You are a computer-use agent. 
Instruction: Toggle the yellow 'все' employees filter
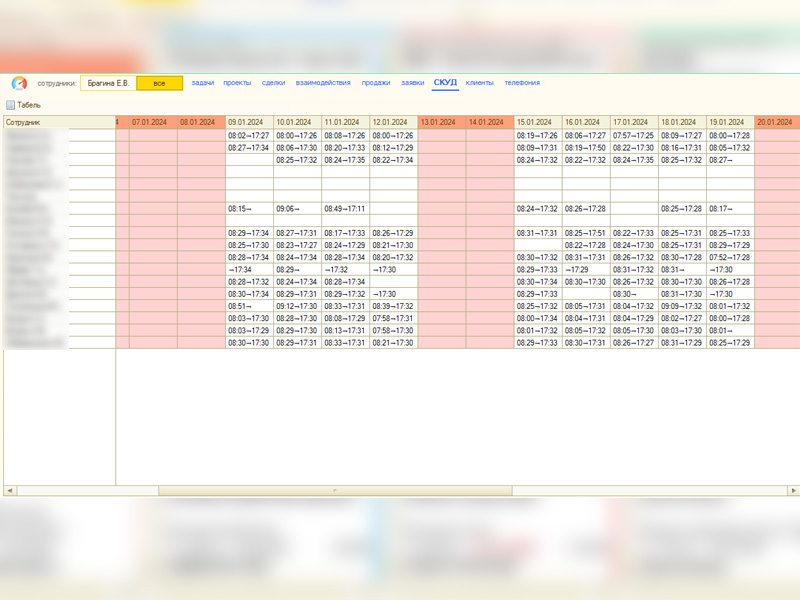pos(159,84)
